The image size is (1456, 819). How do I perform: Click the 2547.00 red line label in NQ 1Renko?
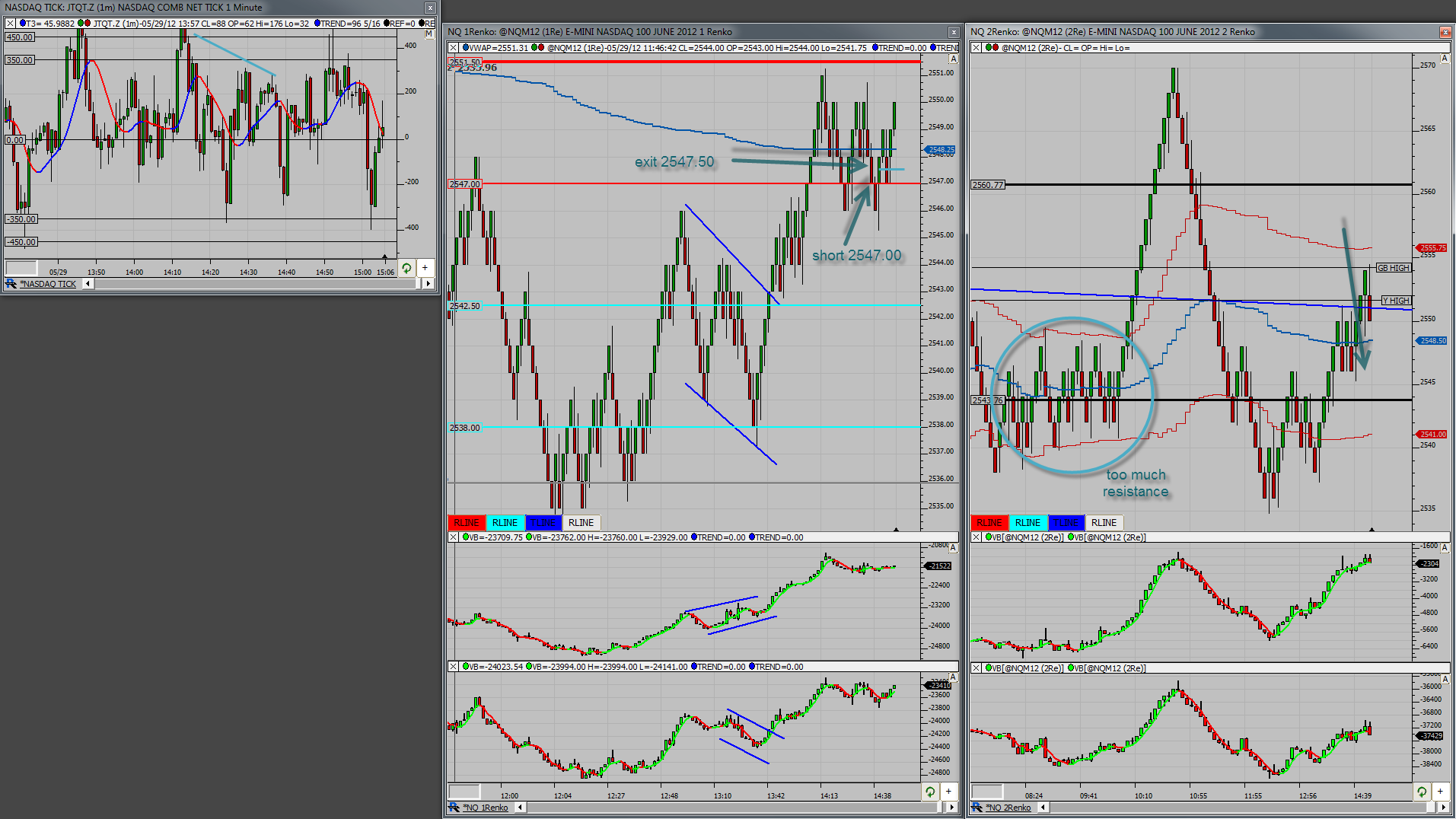tap(464, 184)
